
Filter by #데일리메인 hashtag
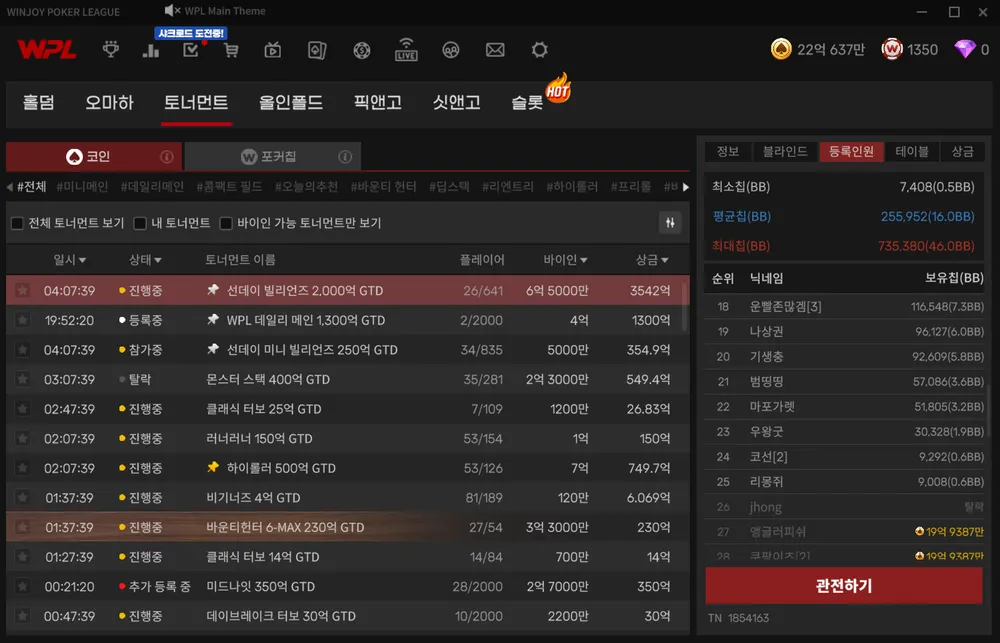pyautogui.click(x=152, y=186)
